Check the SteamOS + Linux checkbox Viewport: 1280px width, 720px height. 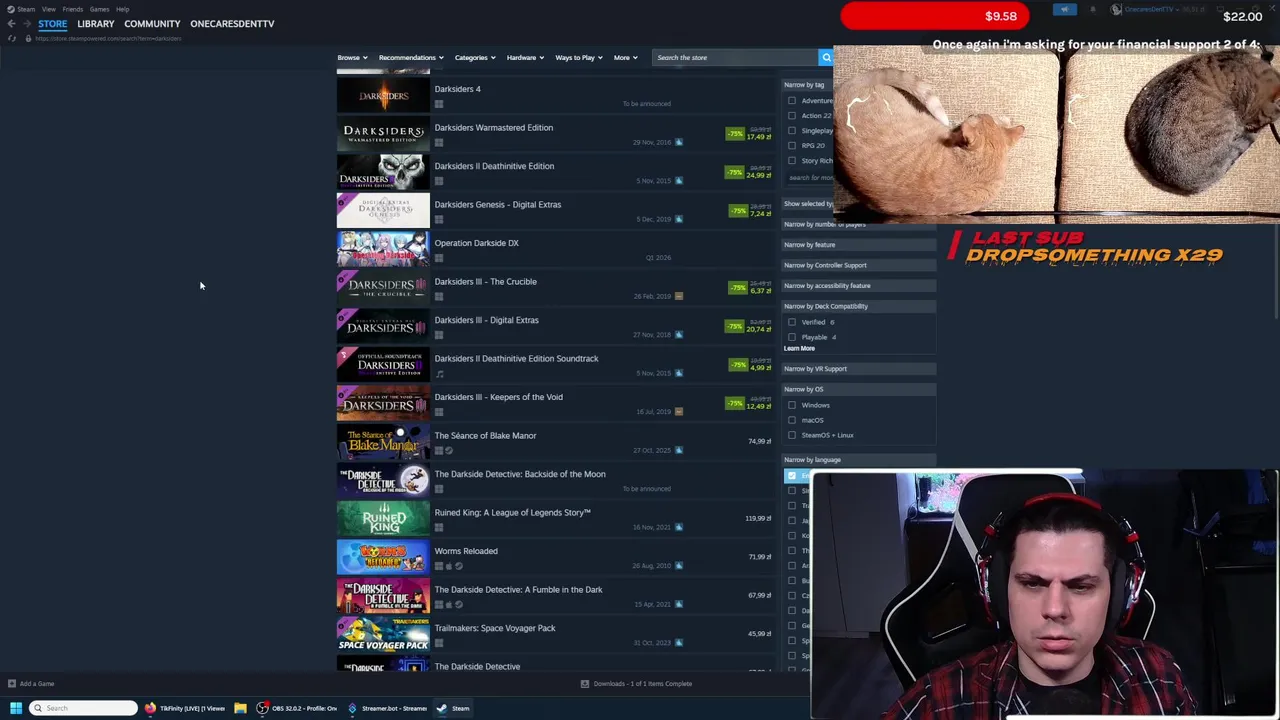(792, 435)
